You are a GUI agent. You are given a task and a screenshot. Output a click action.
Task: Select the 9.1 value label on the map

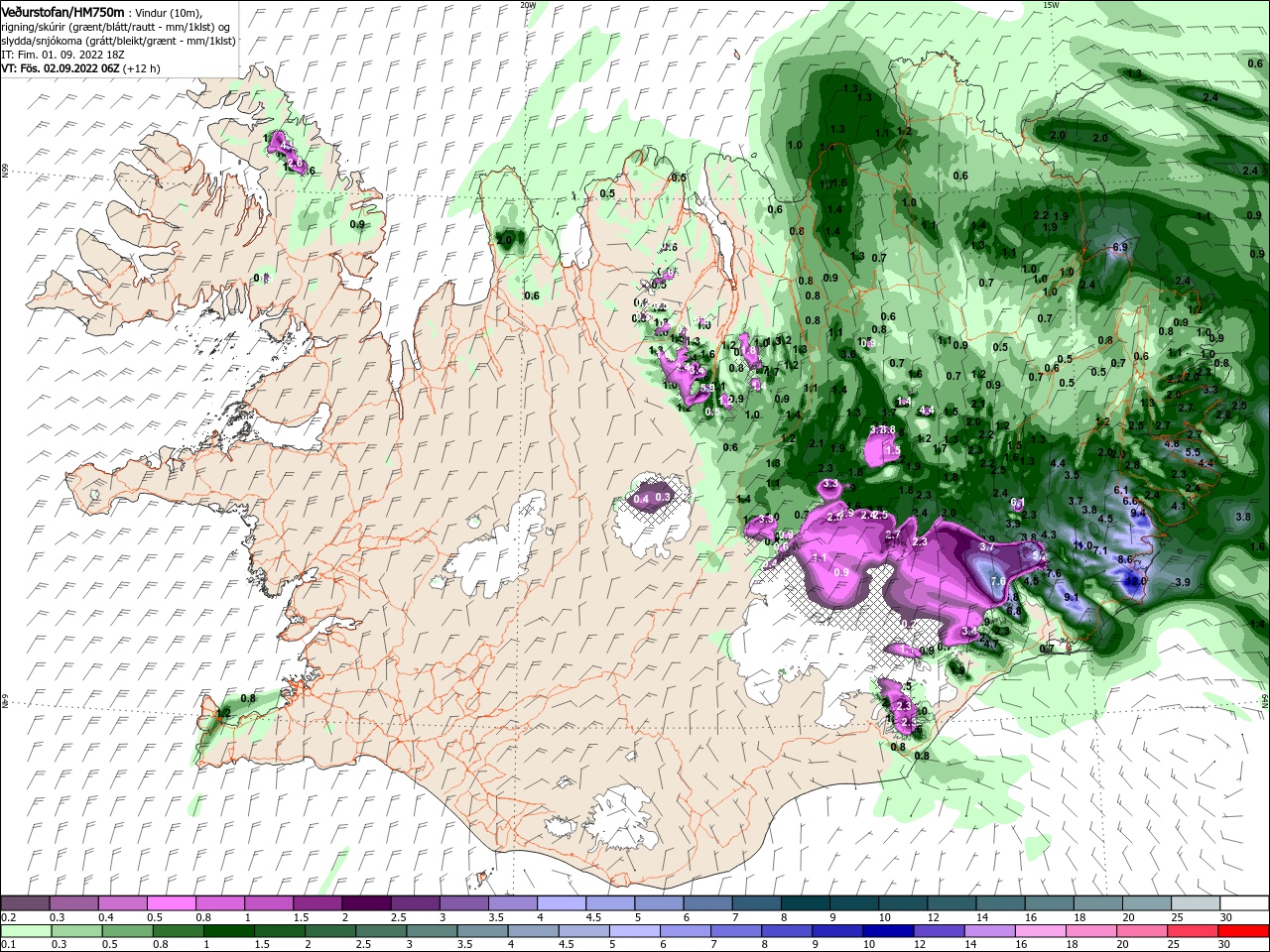tap(1071, 596)
